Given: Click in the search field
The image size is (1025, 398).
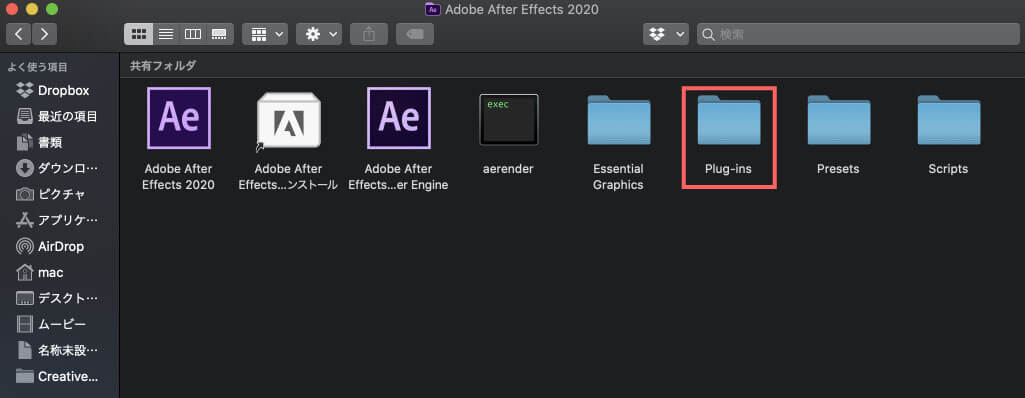Looking at the screenshot, I should pyautogui.click(x=858, y=34).
